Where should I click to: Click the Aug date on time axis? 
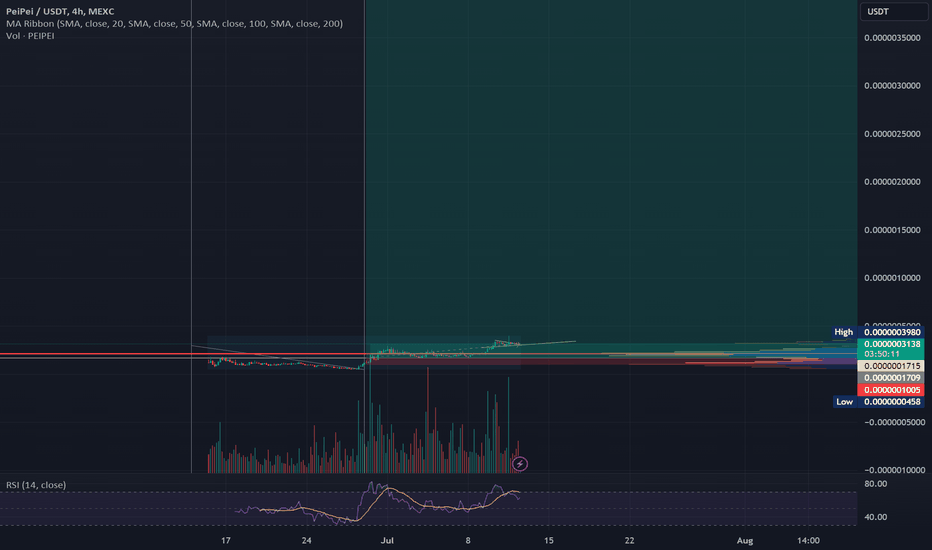pyautogui.click(x=745, y=540)
